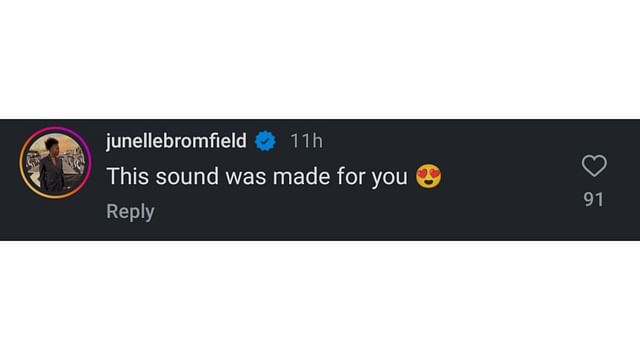Viewport: 640px width, 360px height.
Task: Click 'This' at the comment start
Action: pos(127,176)
